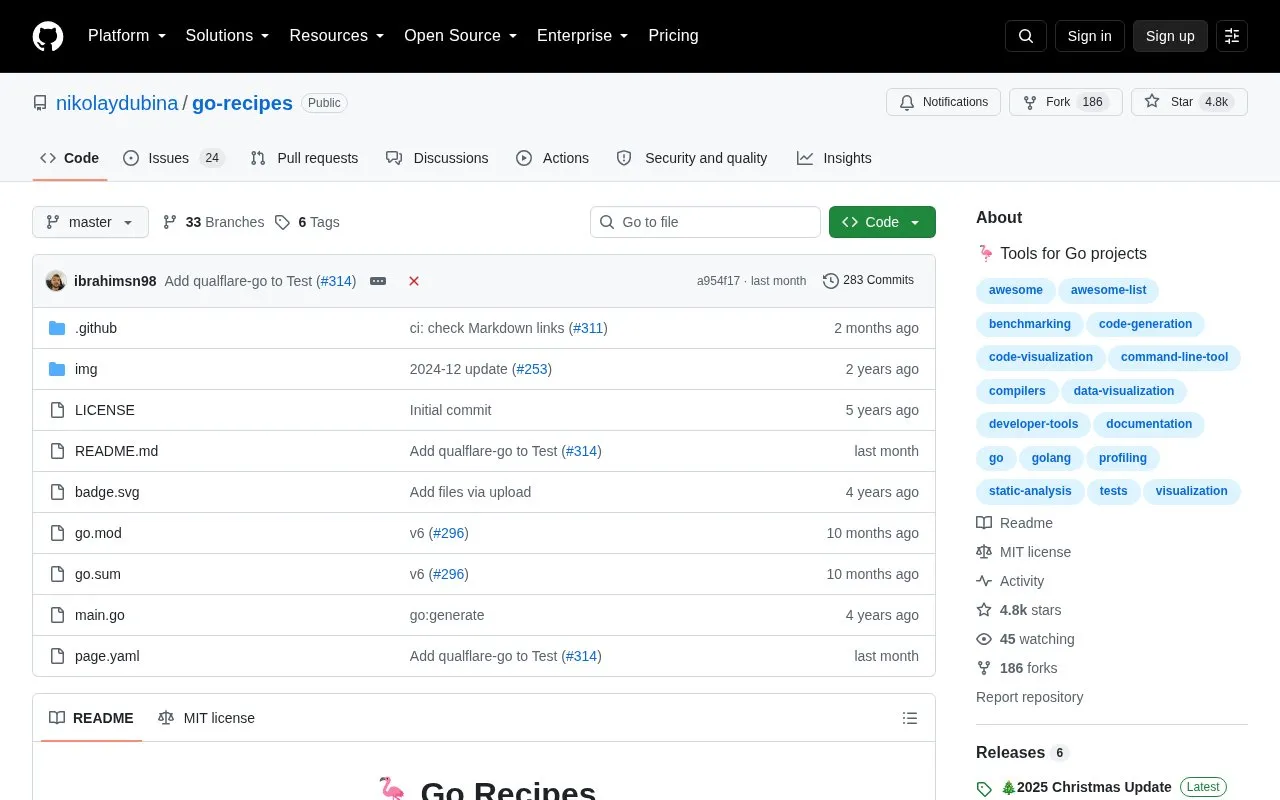Click the branch icon beside 33 Branches
The width and height of the screenshot is (1280, 800).
pos(170,222)
